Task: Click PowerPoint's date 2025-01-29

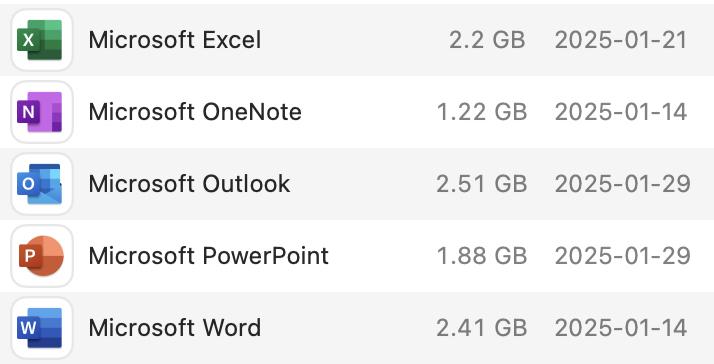Action: (622, 256)
